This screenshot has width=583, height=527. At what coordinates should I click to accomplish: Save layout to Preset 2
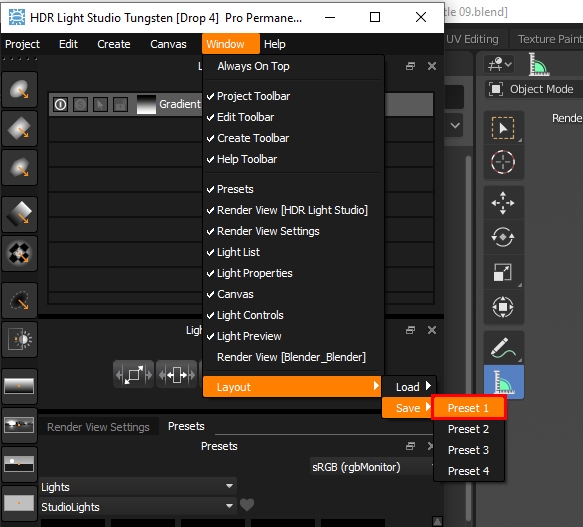(468, 429)
